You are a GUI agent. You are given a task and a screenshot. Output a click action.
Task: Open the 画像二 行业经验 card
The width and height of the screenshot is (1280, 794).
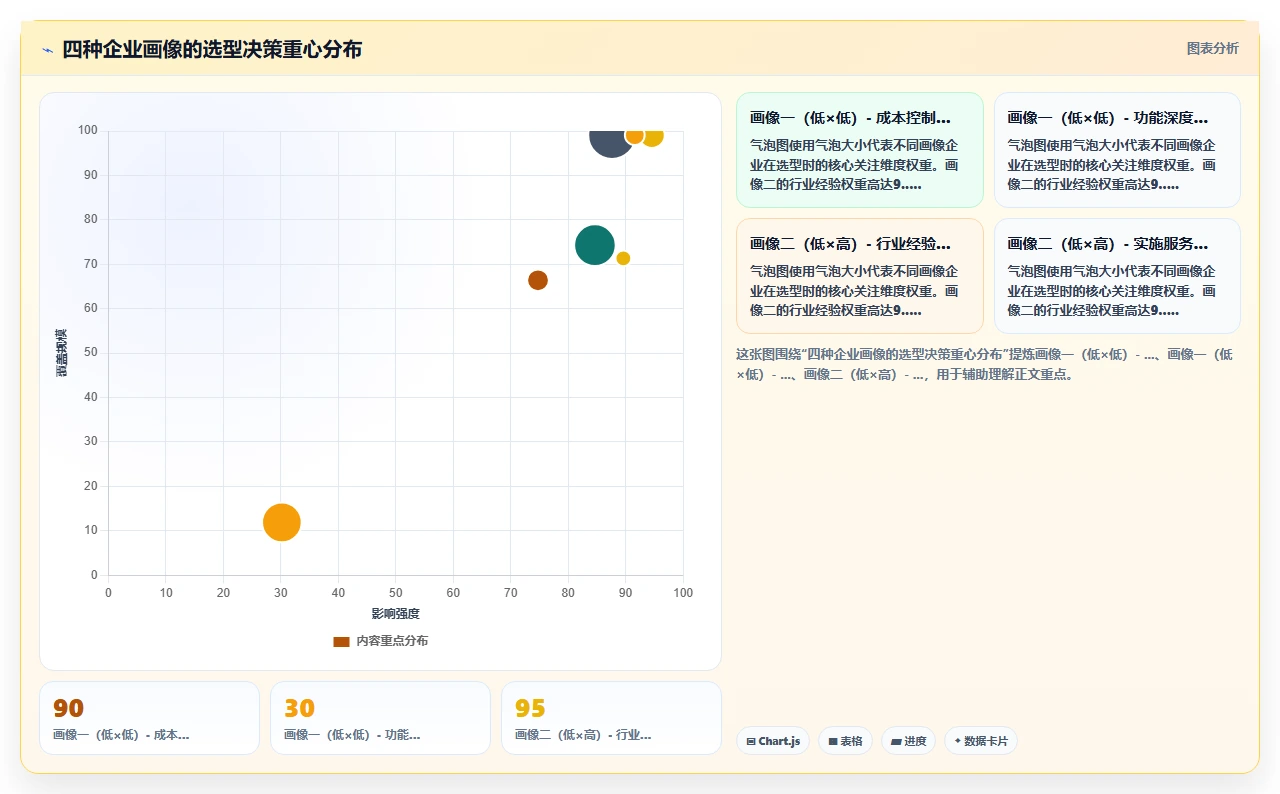pyautogui.click(x=860, y=276)
